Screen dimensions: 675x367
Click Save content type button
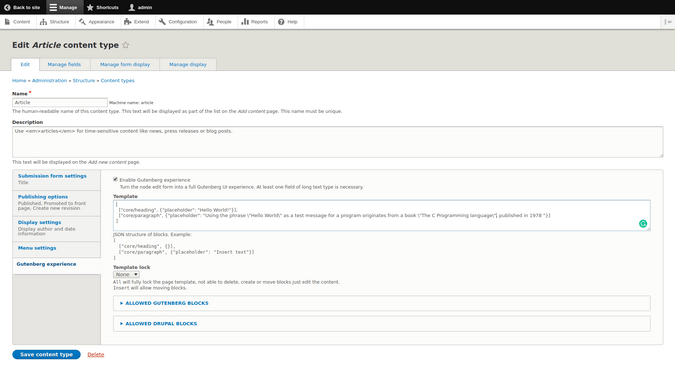coord(46,355)
